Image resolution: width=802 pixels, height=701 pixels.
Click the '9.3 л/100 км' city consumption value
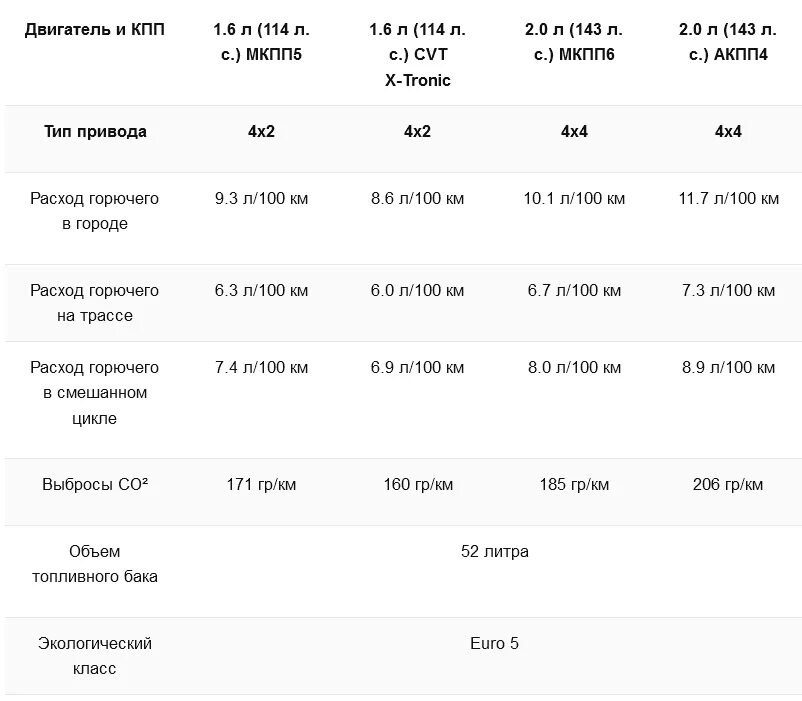[262, 199]
